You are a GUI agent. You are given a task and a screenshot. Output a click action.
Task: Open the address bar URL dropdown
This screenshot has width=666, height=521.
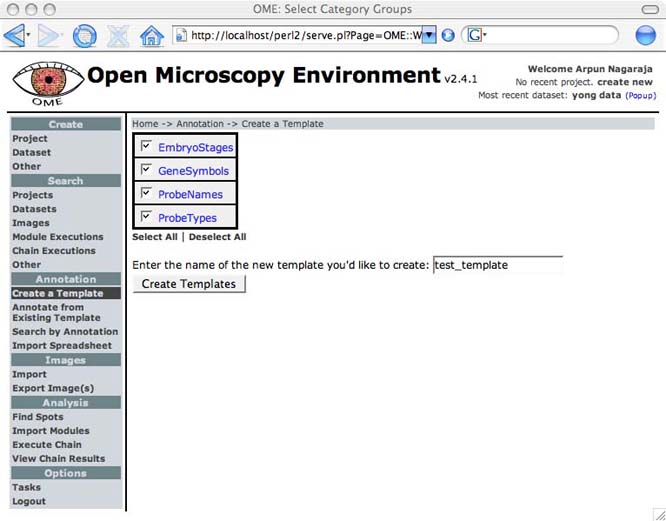pos(429,35)
